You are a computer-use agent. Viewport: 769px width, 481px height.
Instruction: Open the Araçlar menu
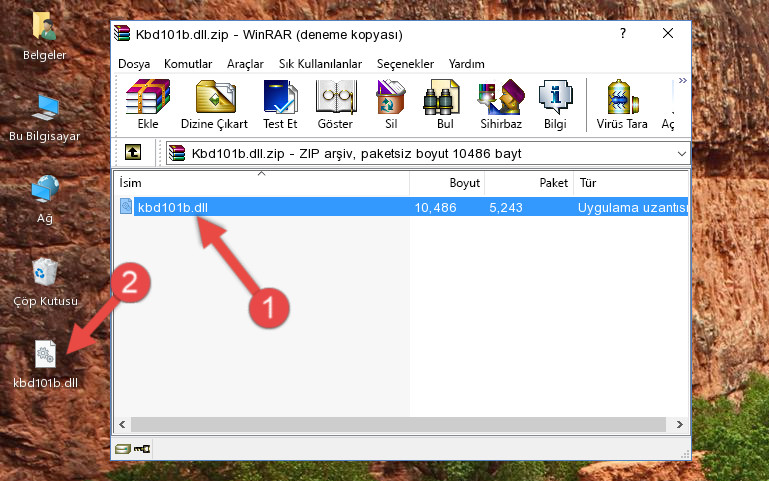click(x=245, y=64)
